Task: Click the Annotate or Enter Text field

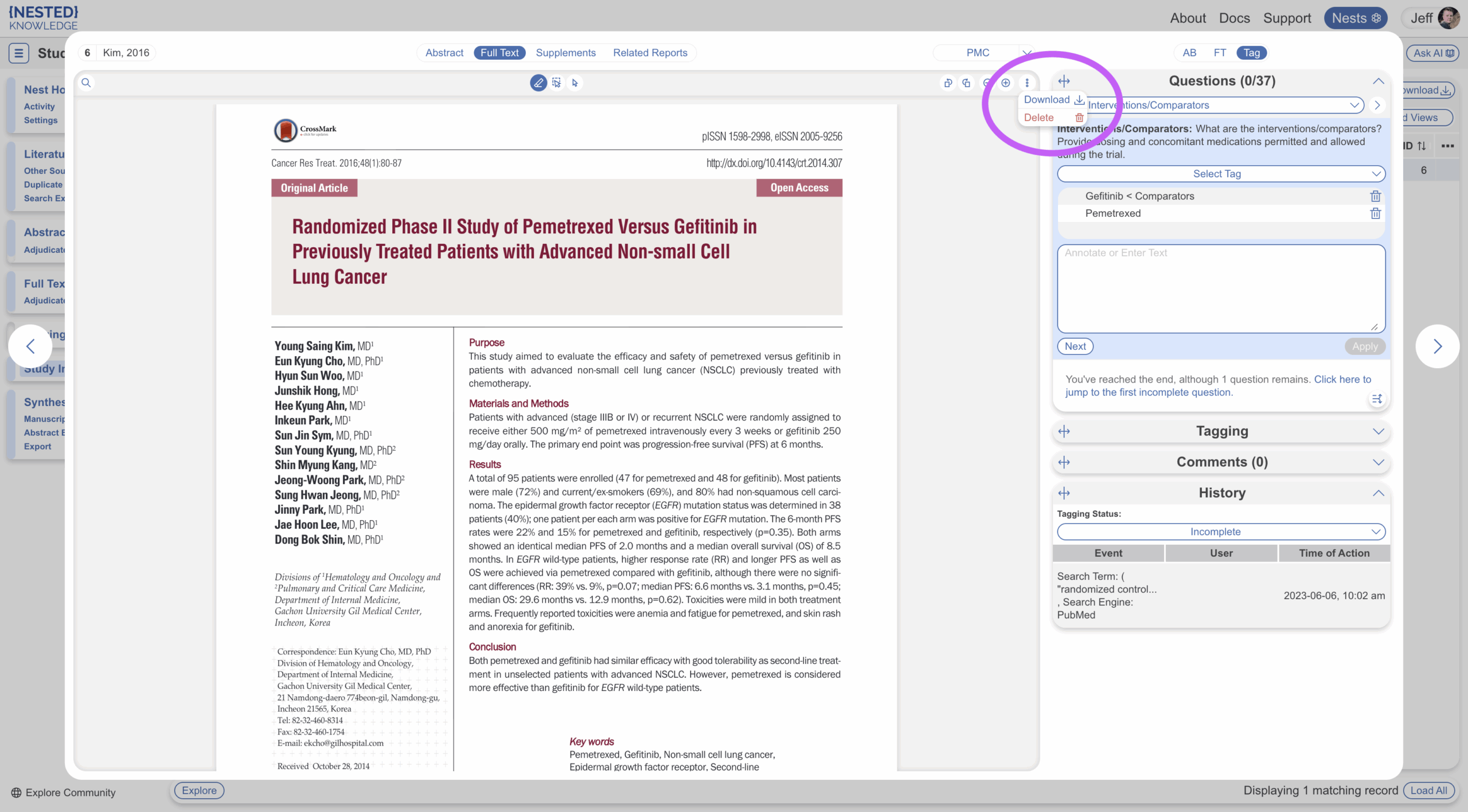Action: click(1221, 288)
